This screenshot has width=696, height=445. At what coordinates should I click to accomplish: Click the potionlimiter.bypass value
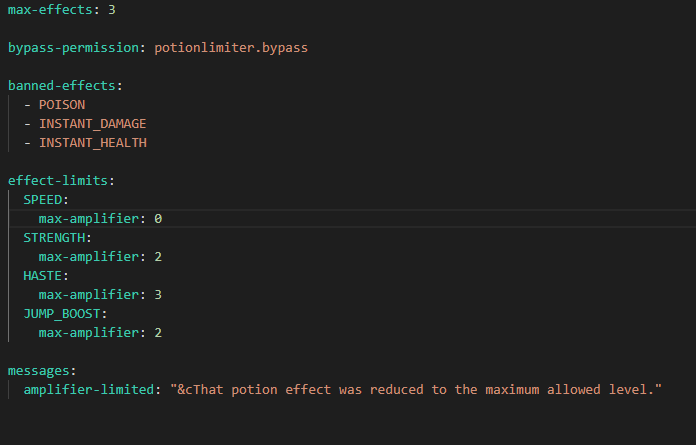[x=231, y=48]
